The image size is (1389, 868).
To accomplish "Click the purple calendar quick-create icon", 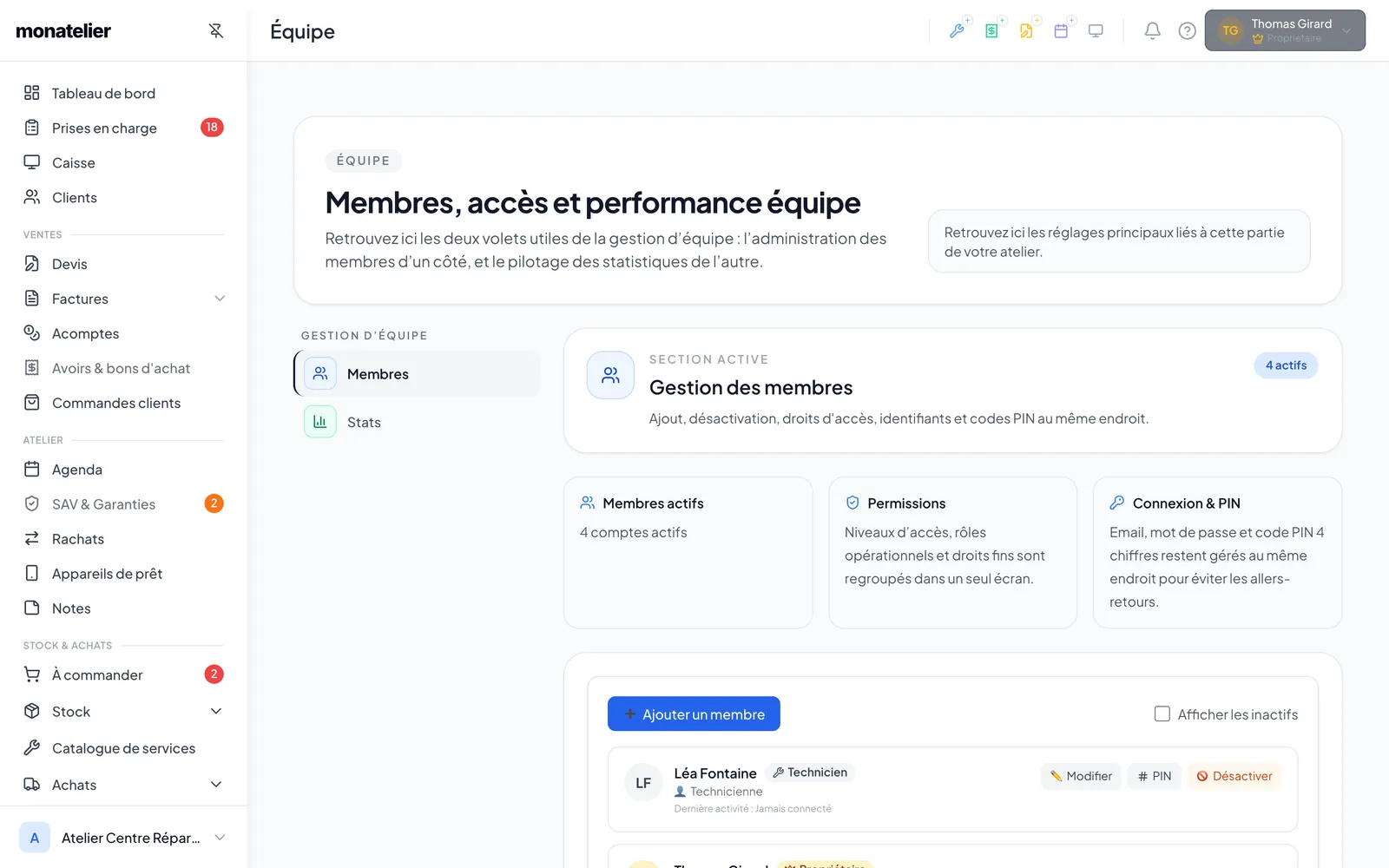I will pyautogui.click(x=1061, y=30).
